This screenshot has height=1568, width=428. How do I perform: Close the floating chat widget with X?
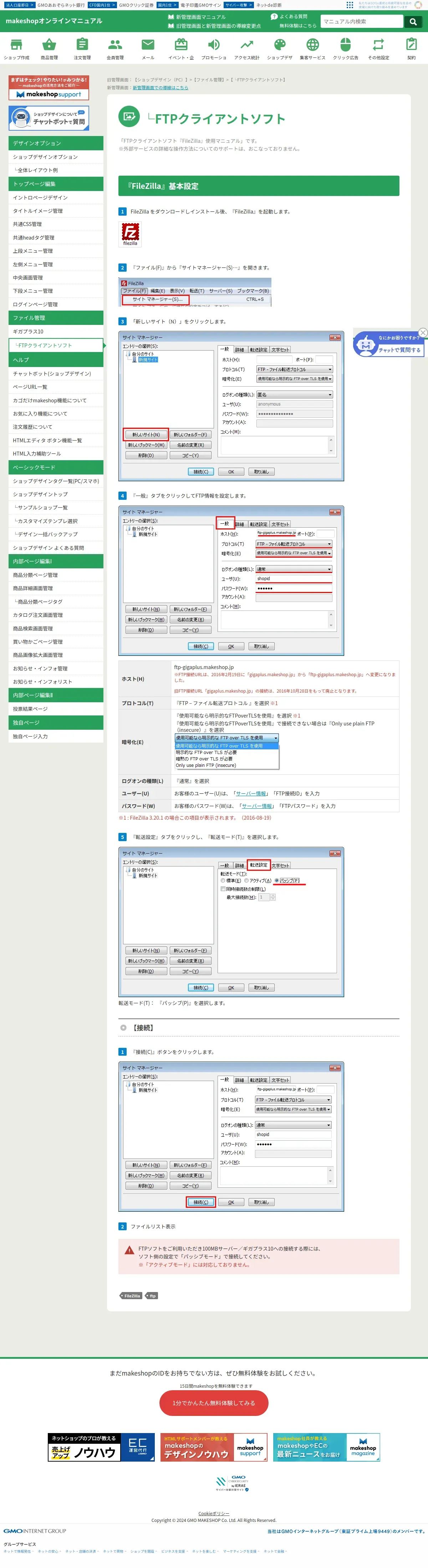[x=423, y=332]
